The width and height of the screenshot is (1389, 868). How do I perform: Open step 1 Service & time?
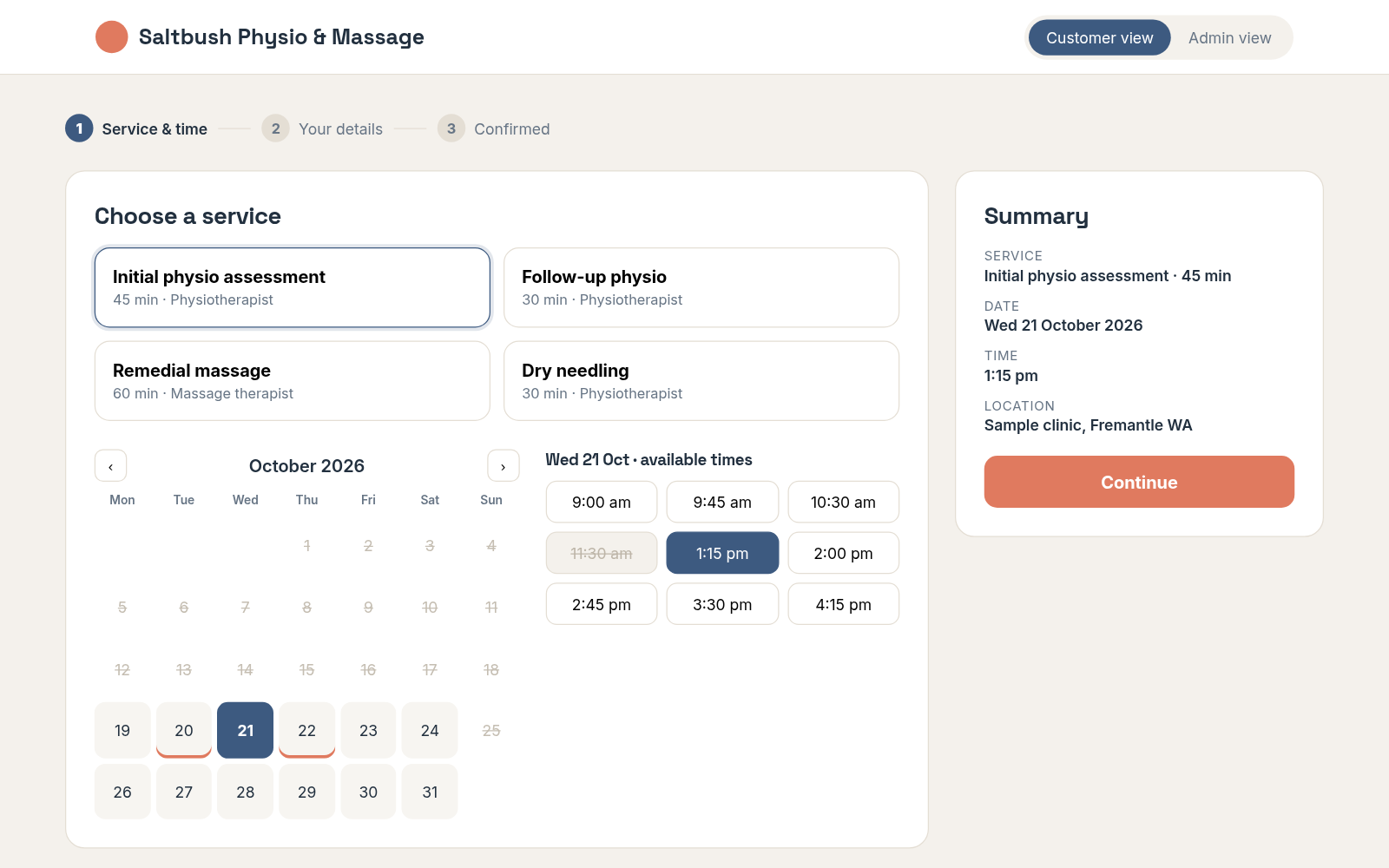point(137,128)
